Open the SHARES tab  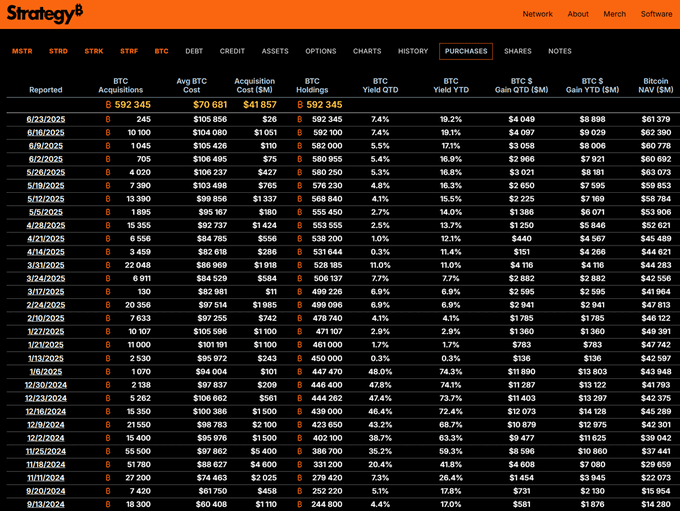coord(517,51)
